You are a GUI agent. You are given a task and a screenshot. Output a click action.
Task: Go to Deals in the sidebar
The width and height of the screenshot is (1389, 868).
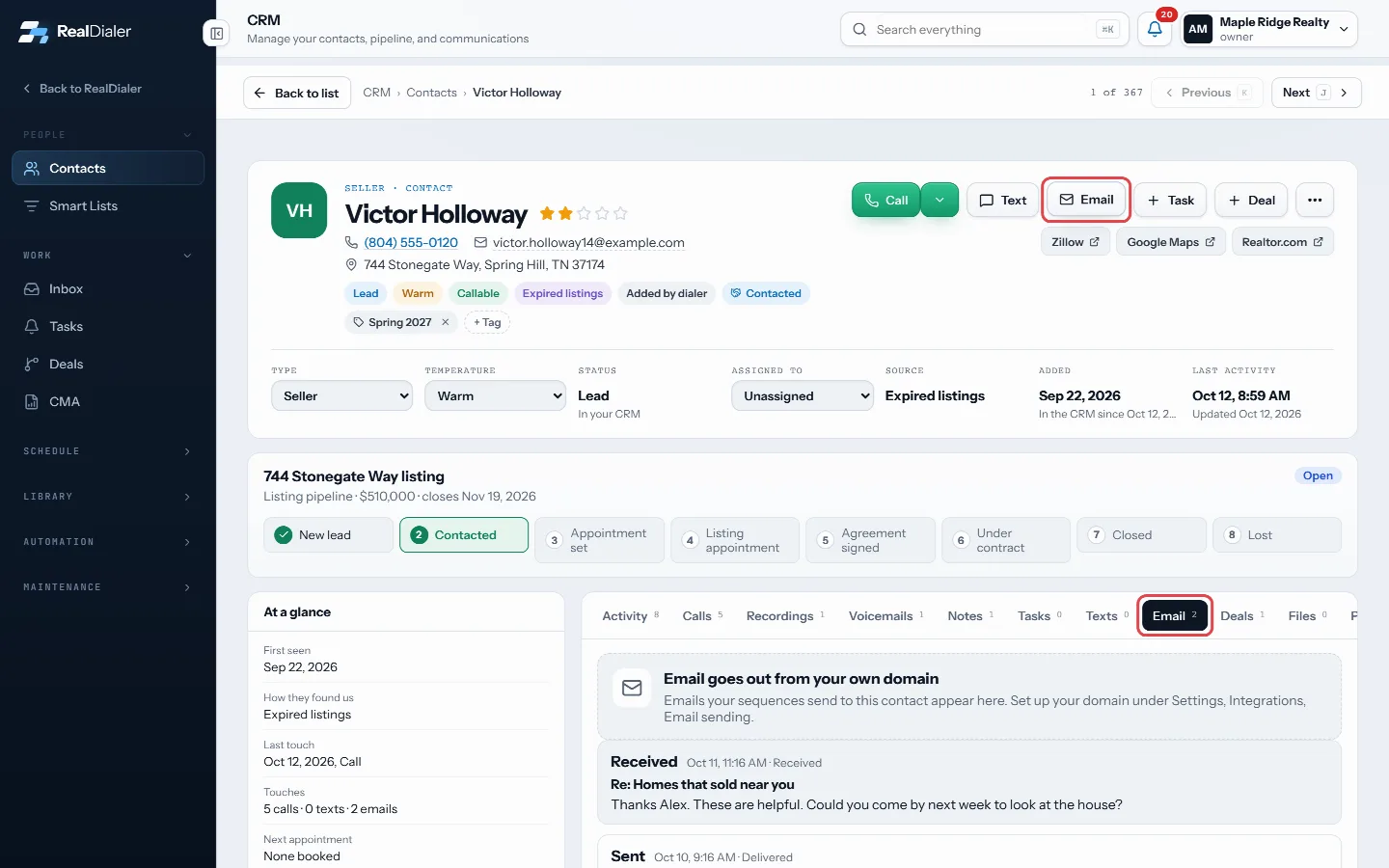point(108,364)
